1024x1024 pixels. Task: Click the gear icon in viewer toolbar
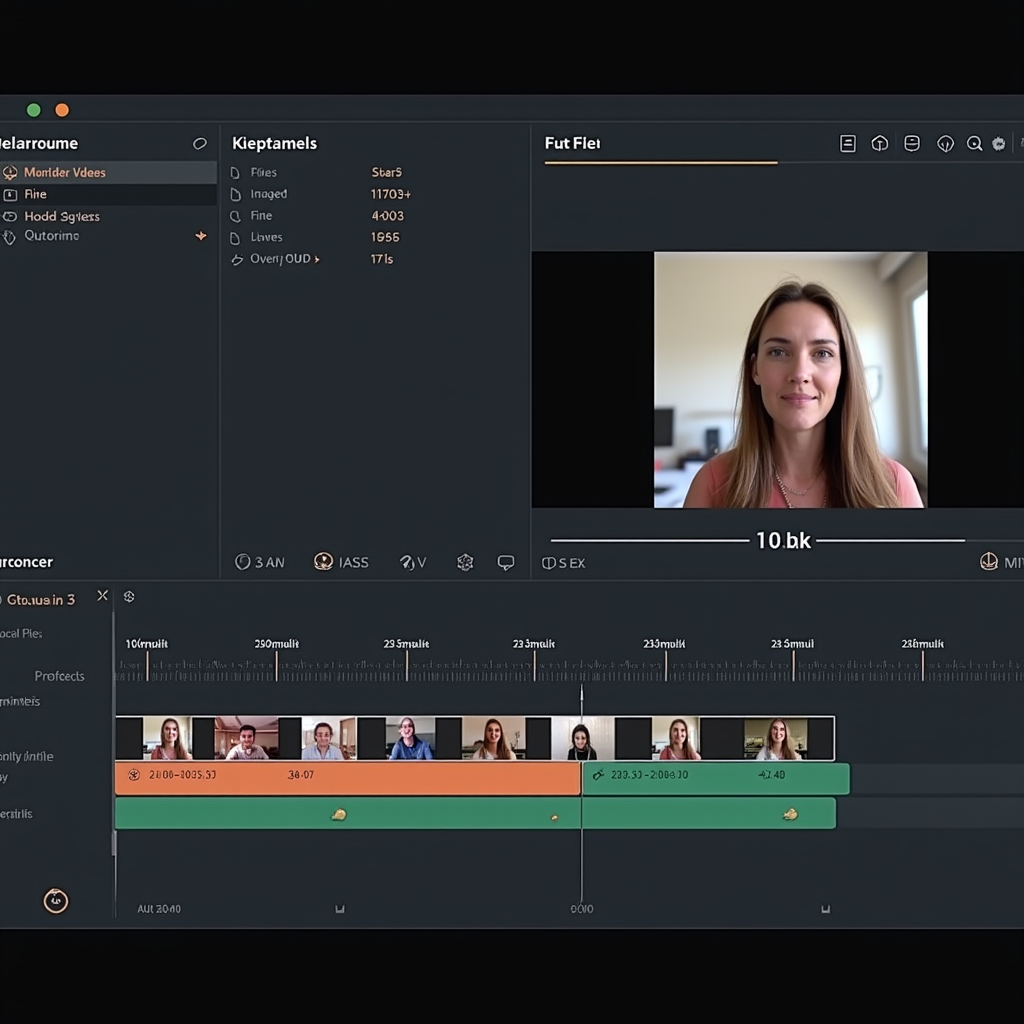pos(998,144)
